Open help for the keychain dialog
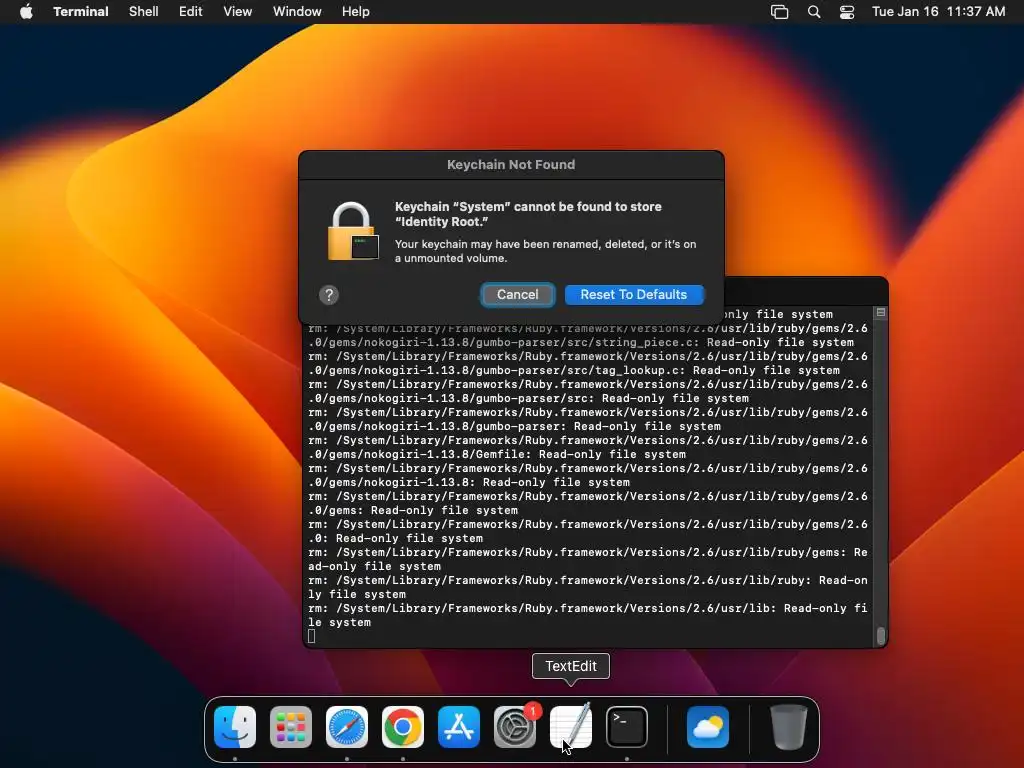This screenshot has width=1024, height=768. [x=329, y=295]
